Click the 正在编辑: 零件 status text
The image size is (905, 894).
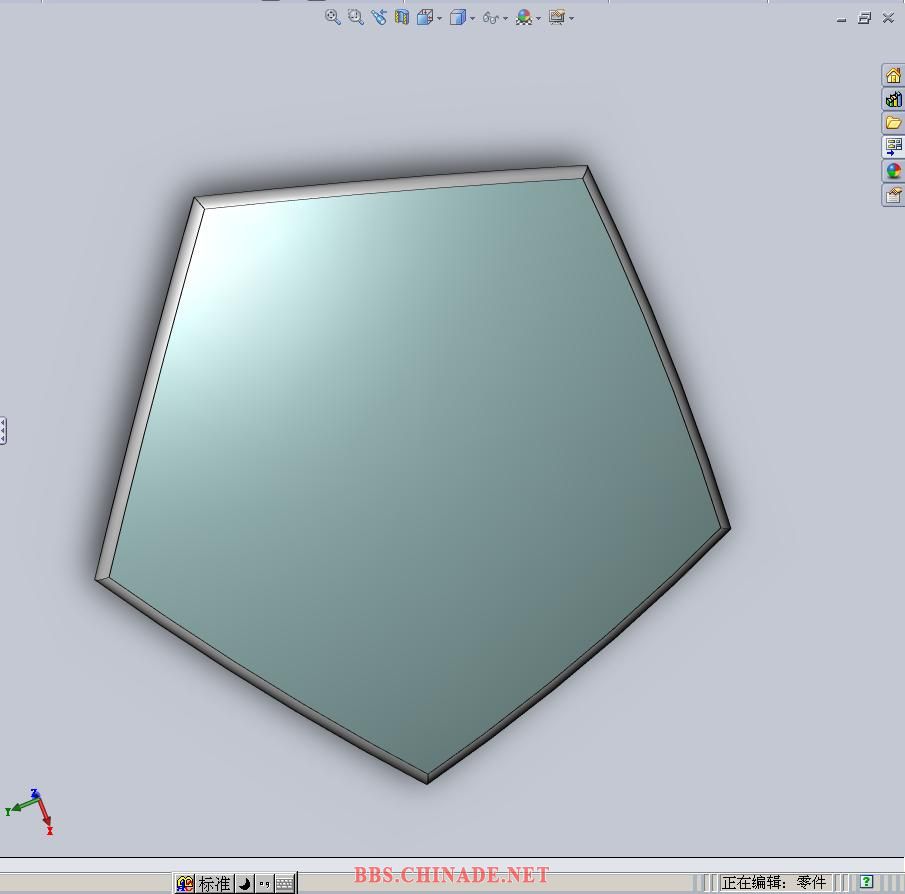coord(773,882)
